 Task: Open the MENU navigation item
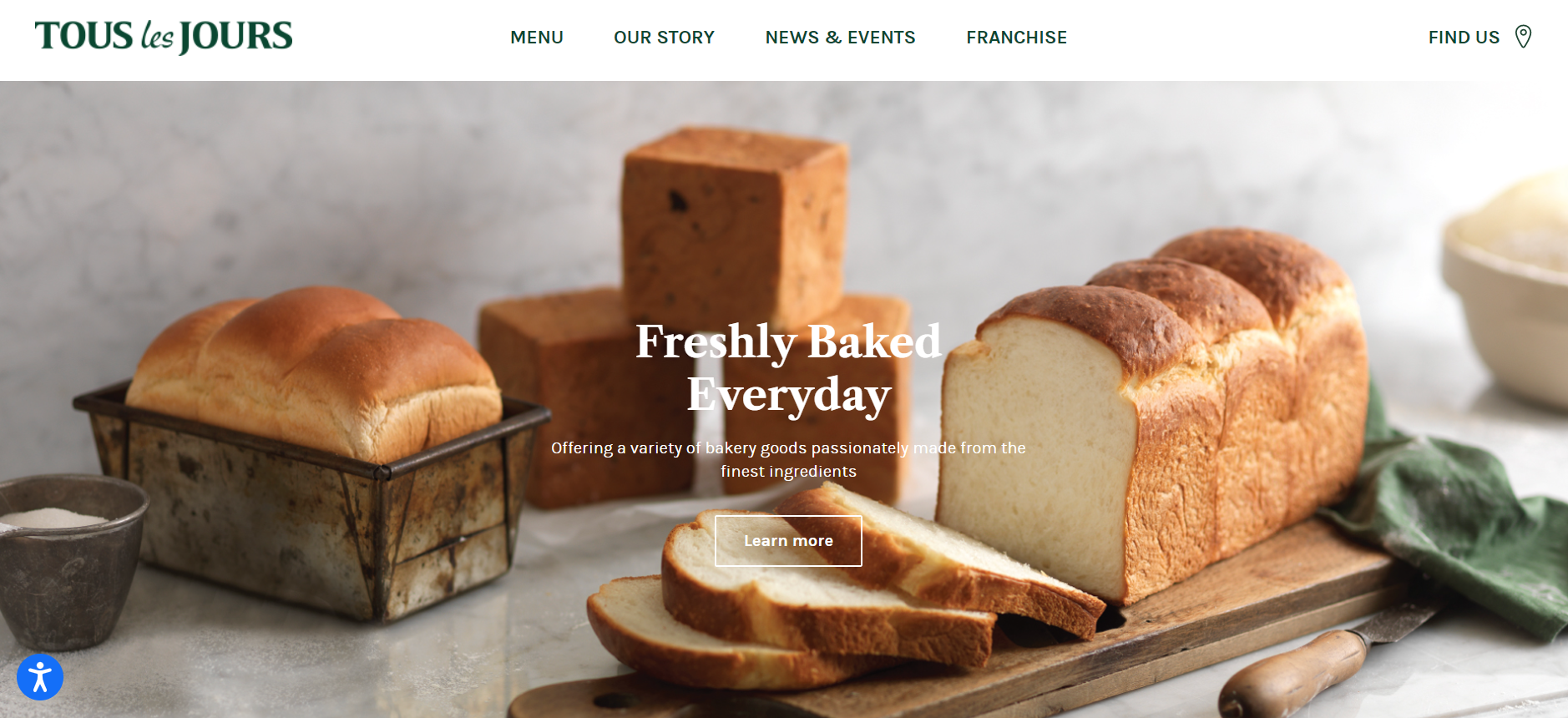tap(537, 38)
